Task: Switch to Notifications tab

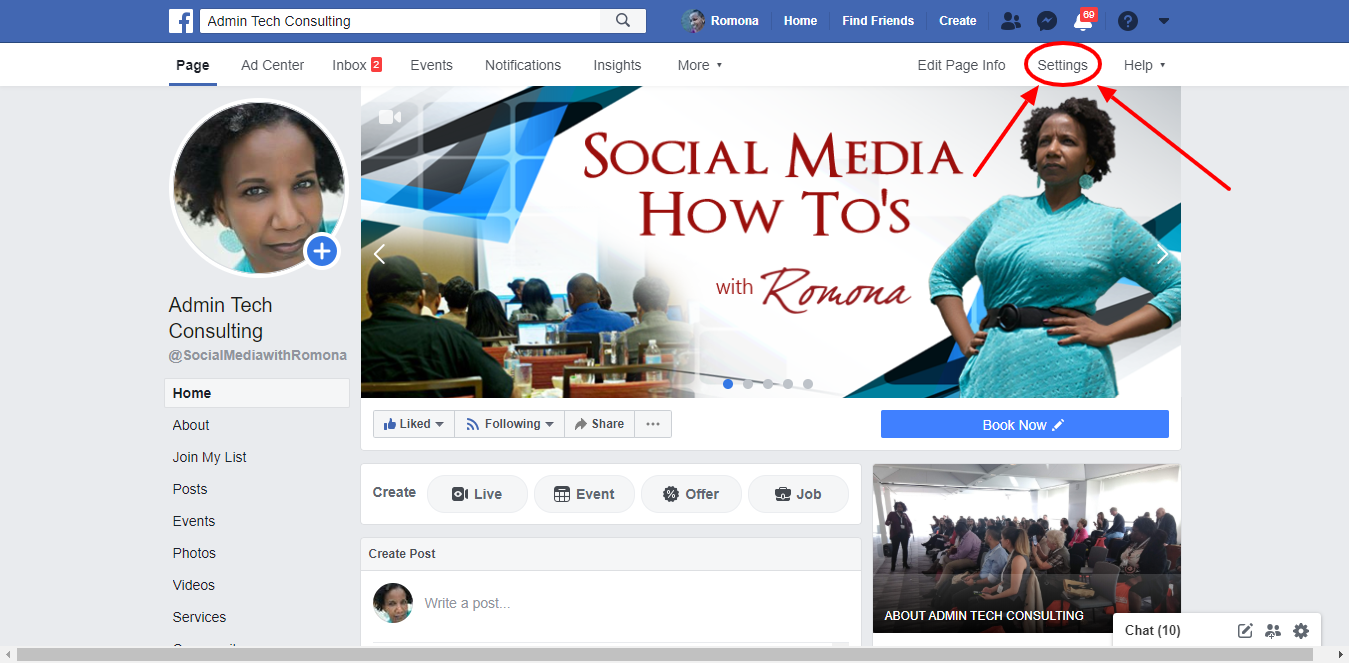Action: tap(523, 65)
